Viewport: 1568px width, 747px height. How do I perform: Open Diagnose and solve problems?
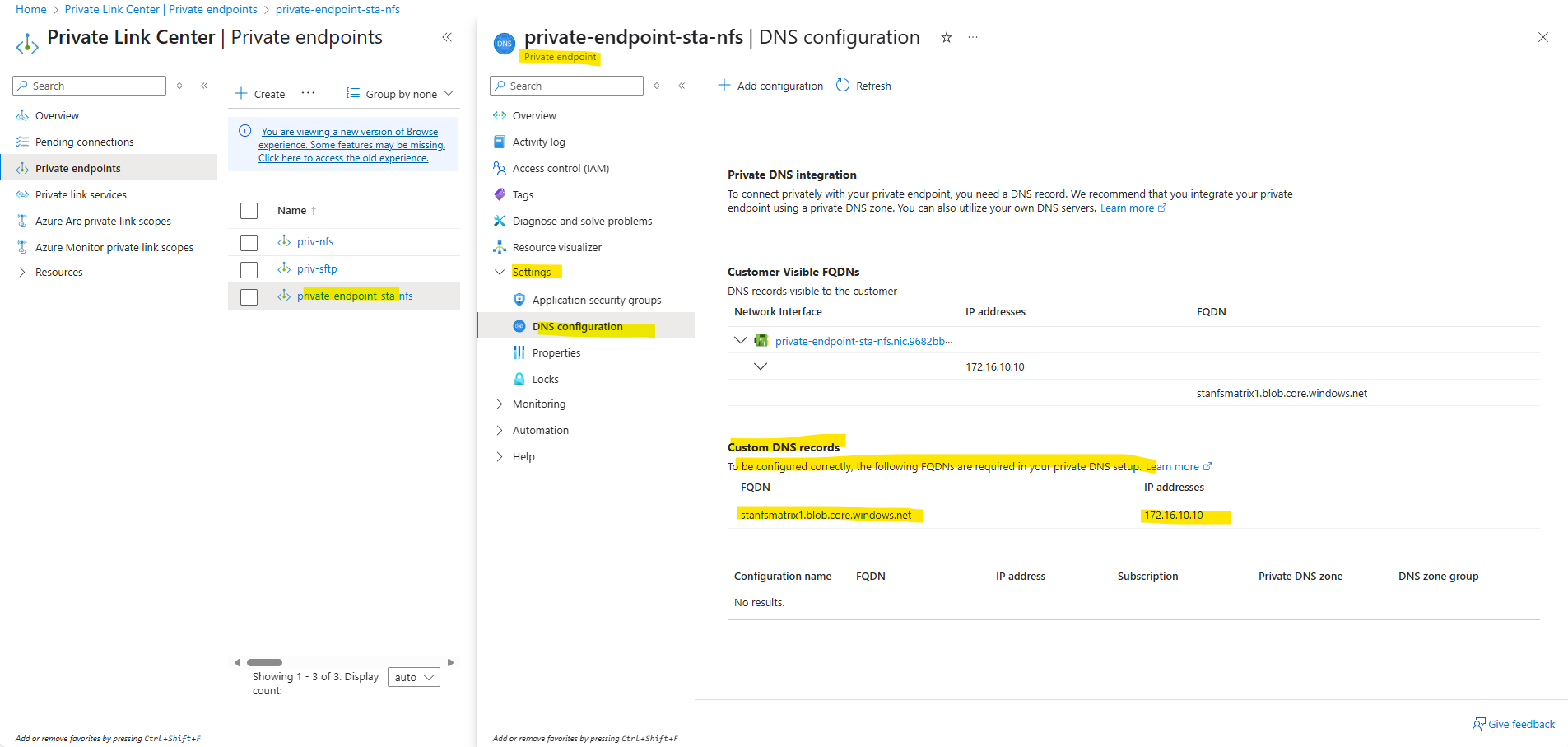pos(582,221)
